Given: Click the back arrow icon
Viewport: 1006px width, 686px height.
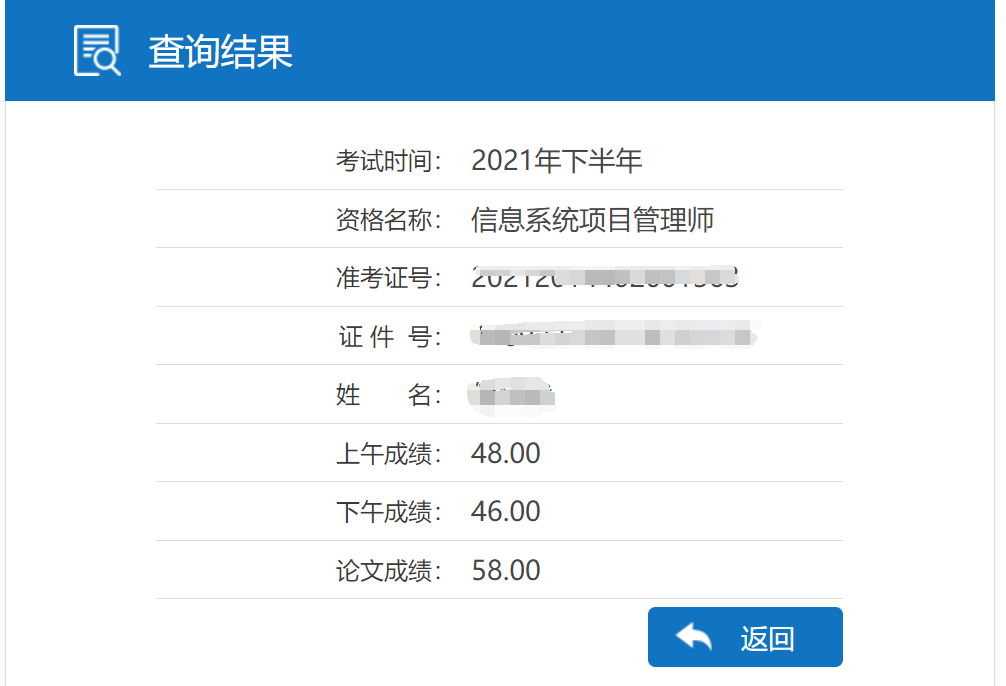Looking at the screenshot, I should (693, 636).
